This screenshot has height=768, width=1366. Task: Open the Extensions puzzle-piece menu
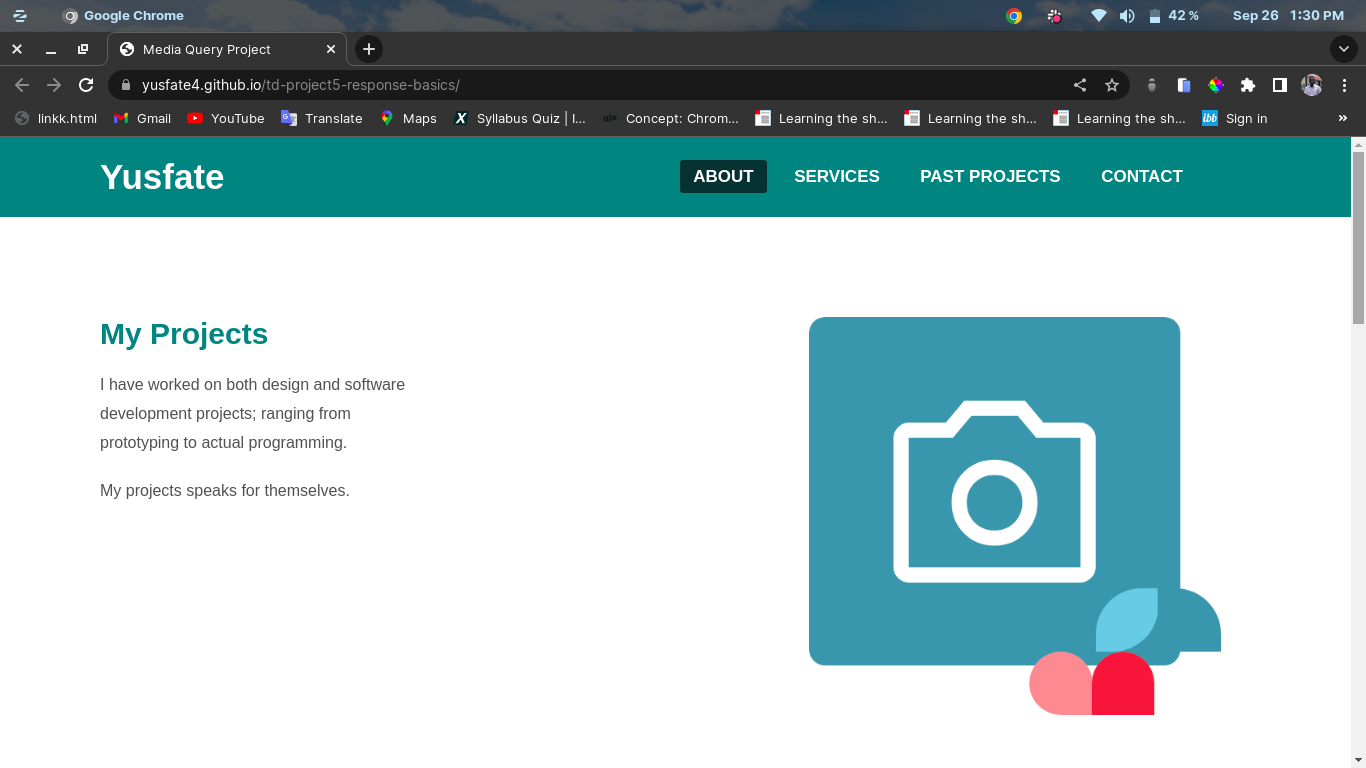coord(1248,85)
